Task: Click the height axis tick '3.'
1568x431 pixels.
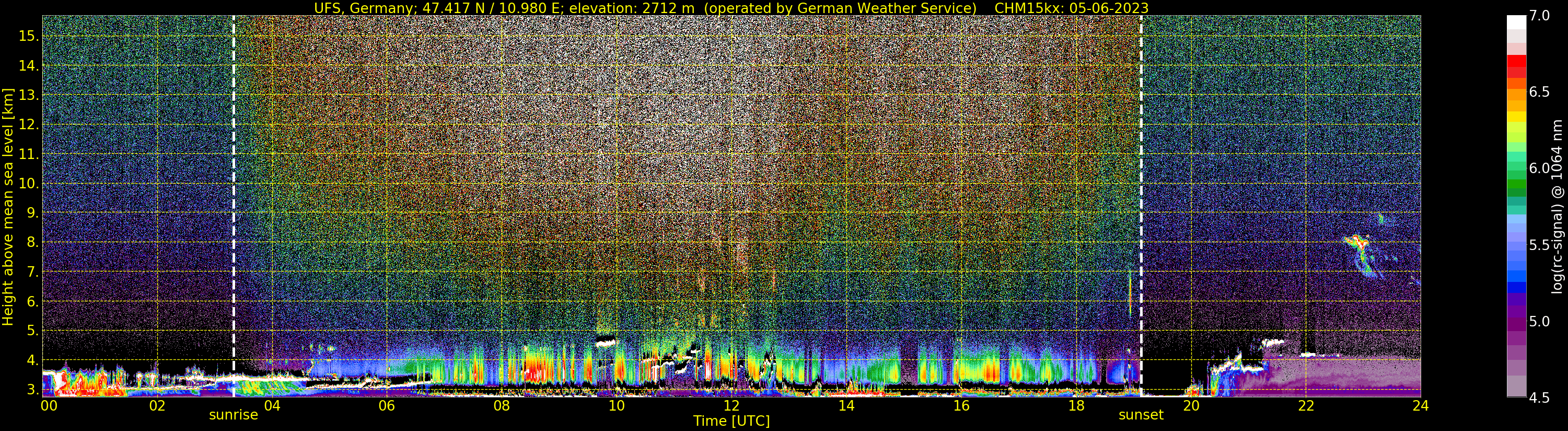Action: [32, 389]
